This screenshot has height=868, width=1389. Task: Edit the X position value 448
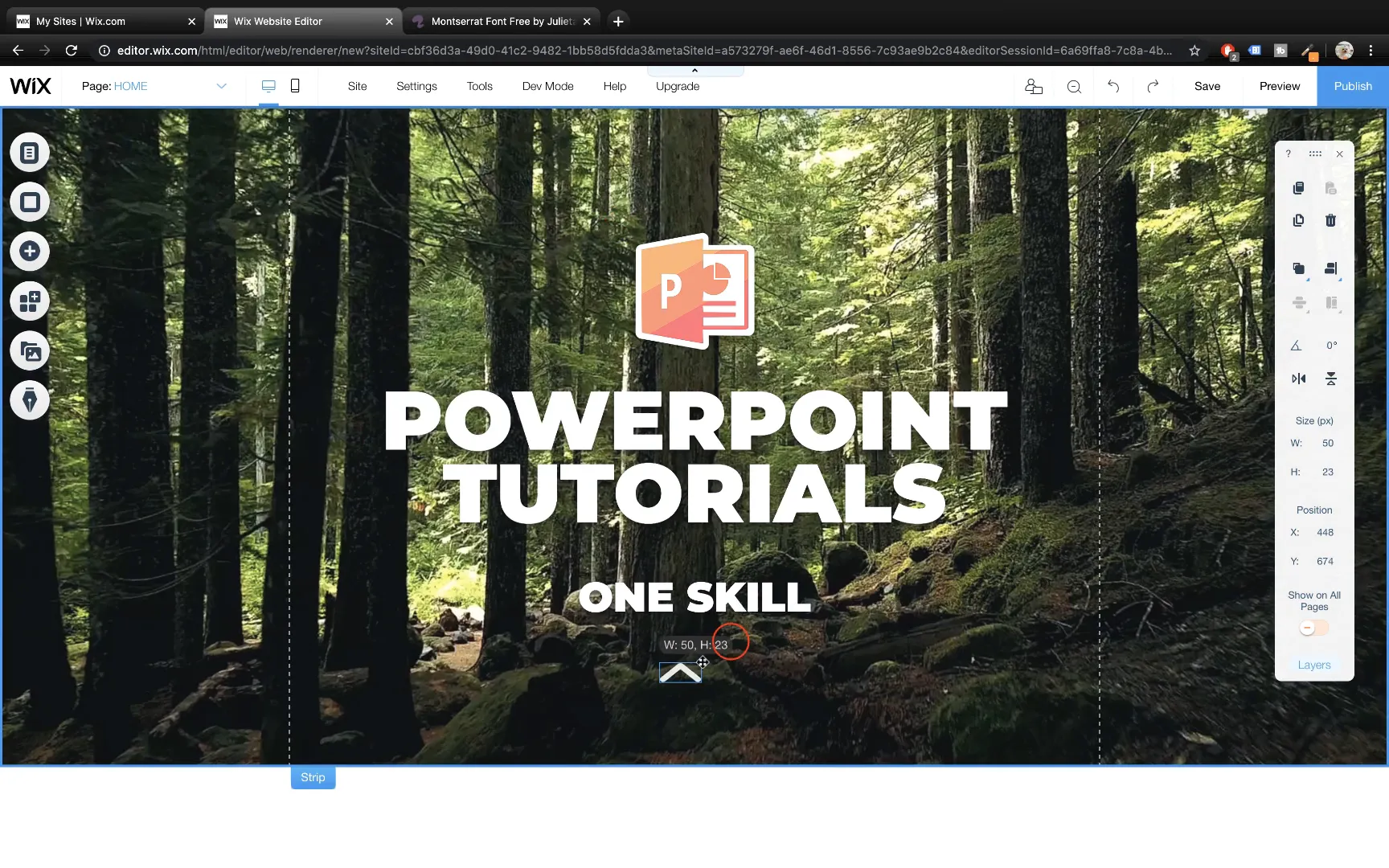[1325, 532]
